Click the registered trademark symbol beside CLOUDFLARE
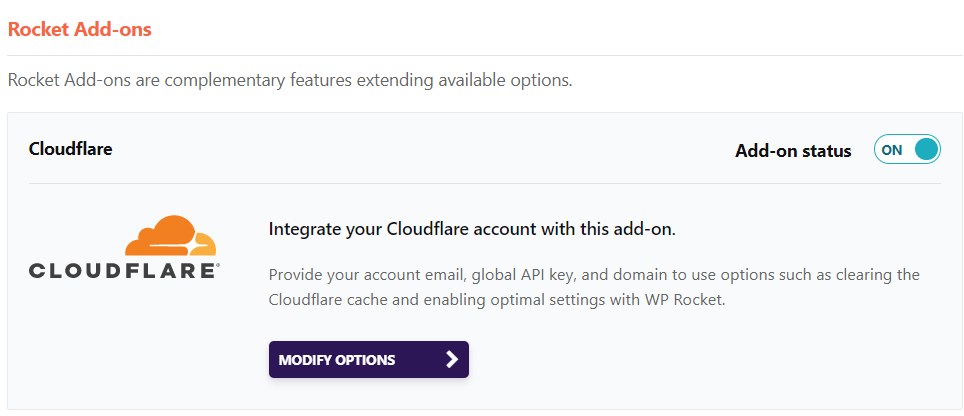 [218, 265]
